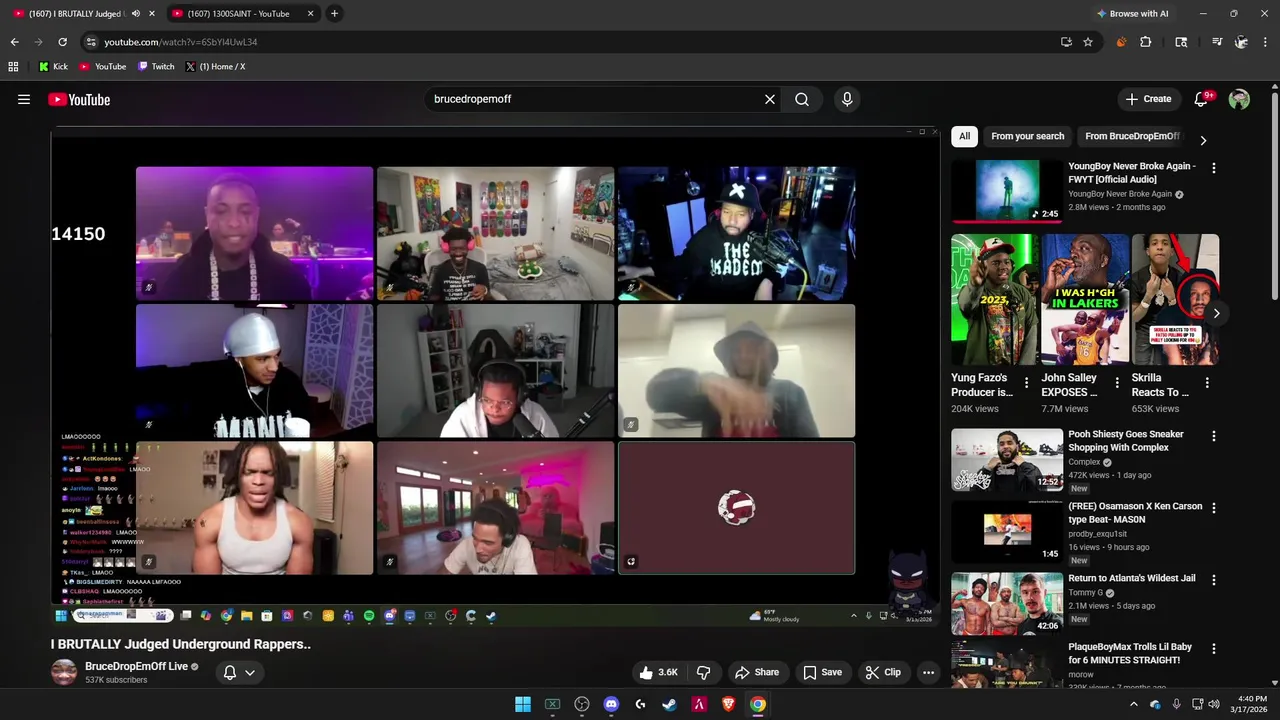
Task: Open Discord from taskbar
Action: click(x=611, y=704)
